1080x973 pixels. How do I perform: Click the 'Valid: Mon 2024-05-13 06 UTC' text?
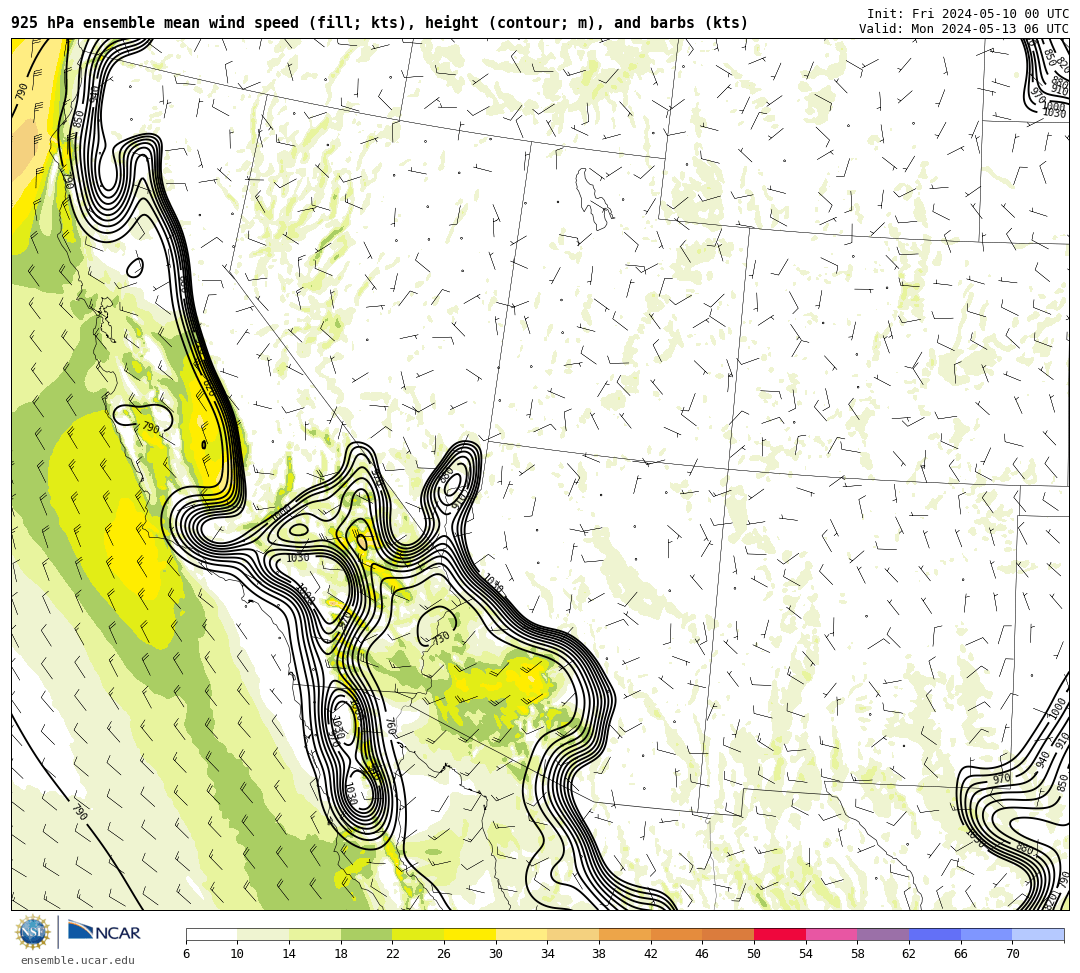[x=964, y=28]
